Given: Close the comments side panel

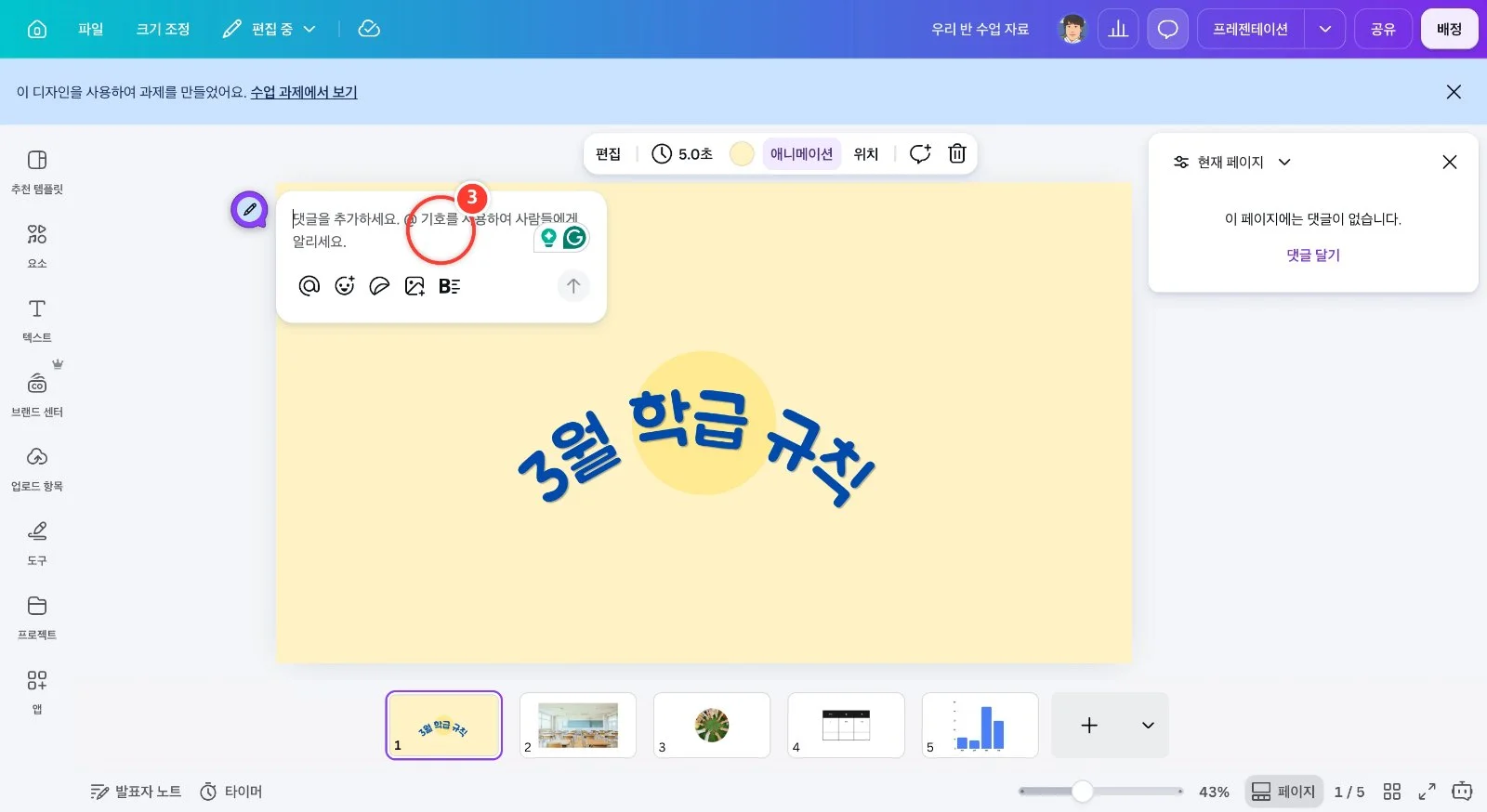Looking at the screenshot, I should coord(1449,162).
